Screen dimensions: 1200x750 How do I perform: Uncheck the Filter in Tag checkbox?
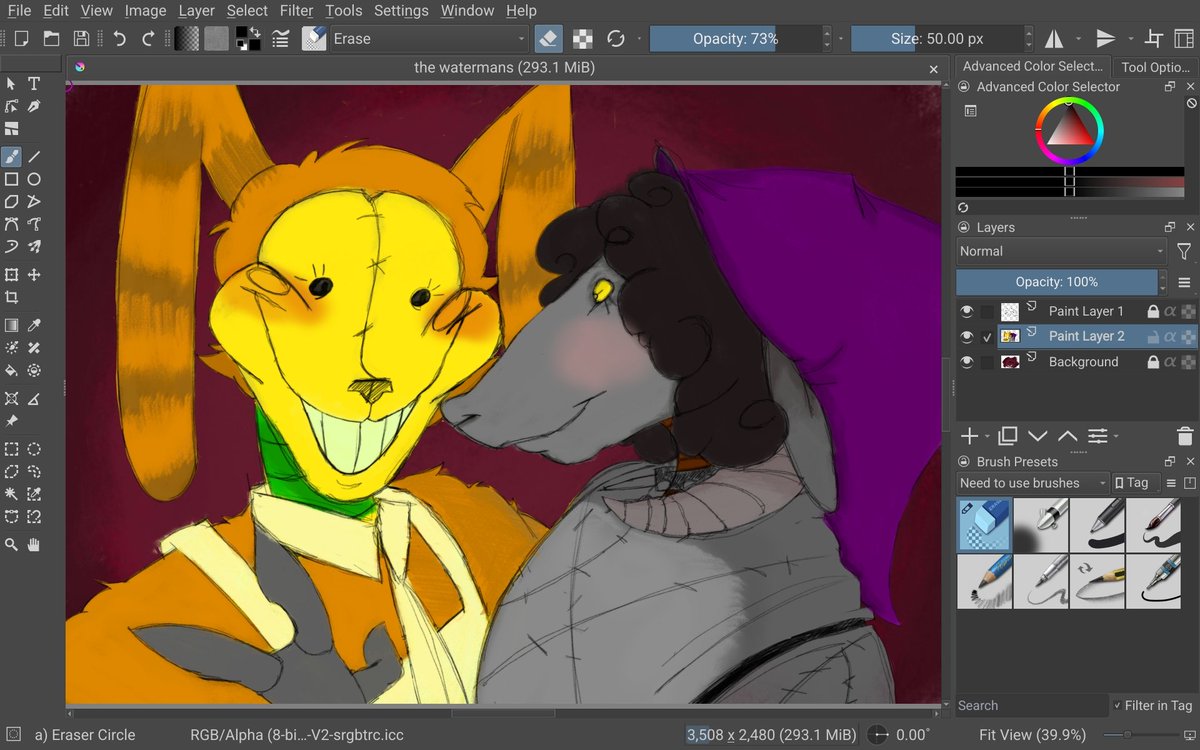(x=1118, y=706)
